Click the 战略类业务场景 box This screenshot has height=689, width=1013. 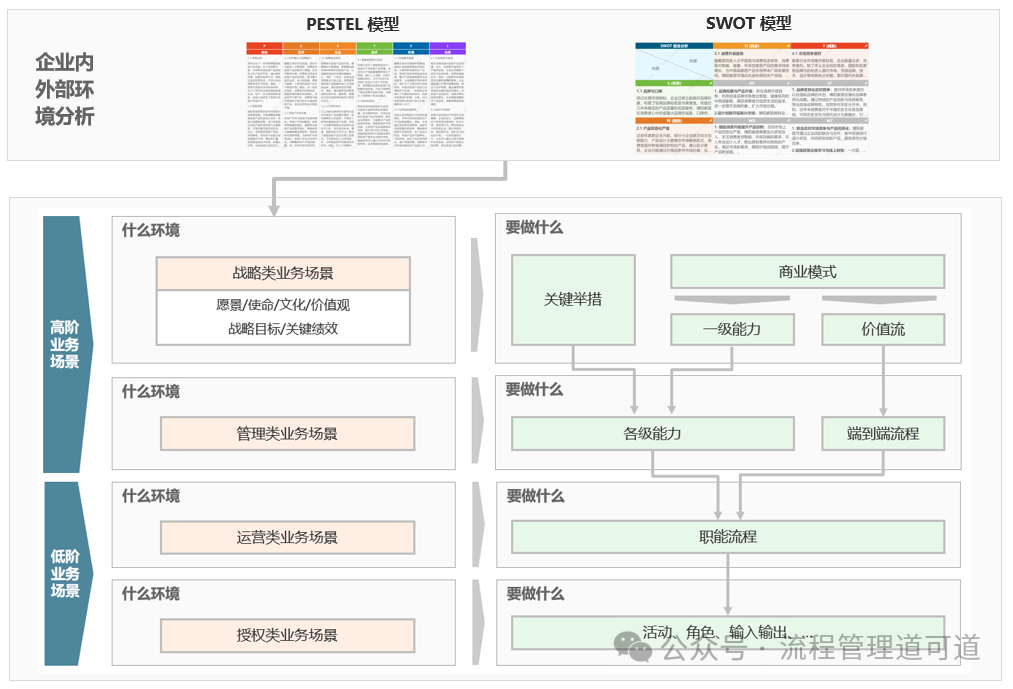(x=283, y=273)
